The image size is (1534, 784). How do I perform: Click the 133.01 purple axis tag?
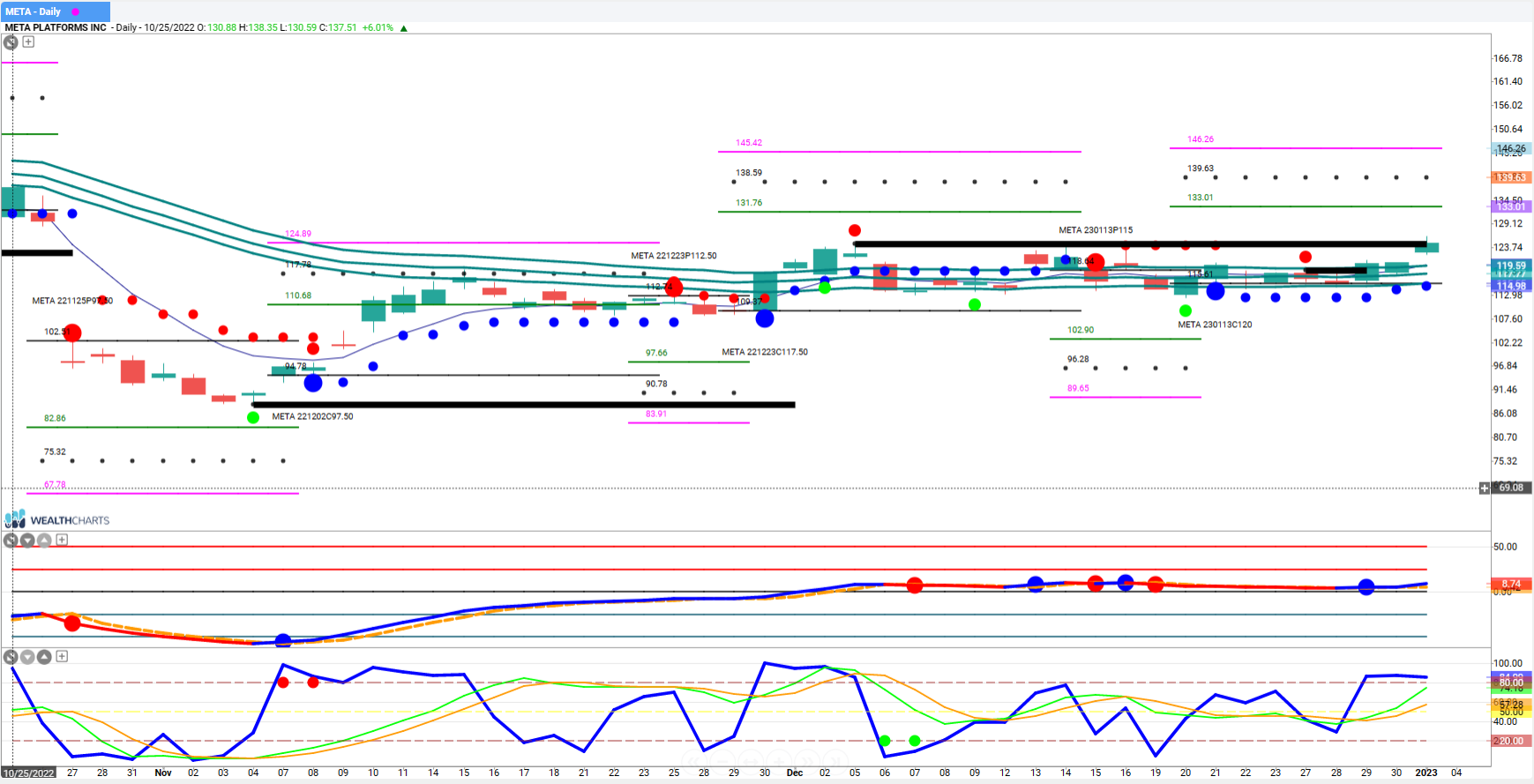click(1511, 206)
